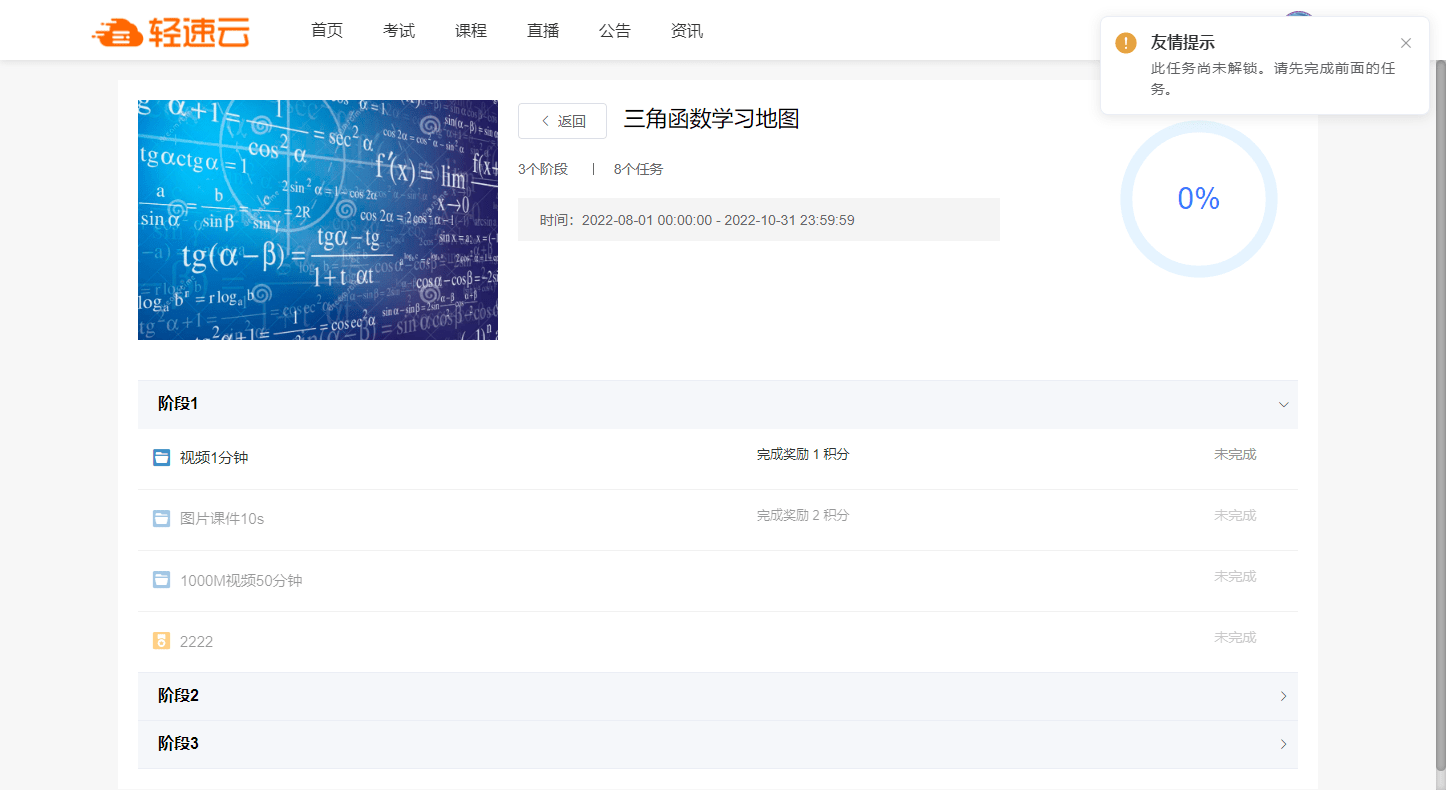Click the 时间 date range box

(759, 219)
